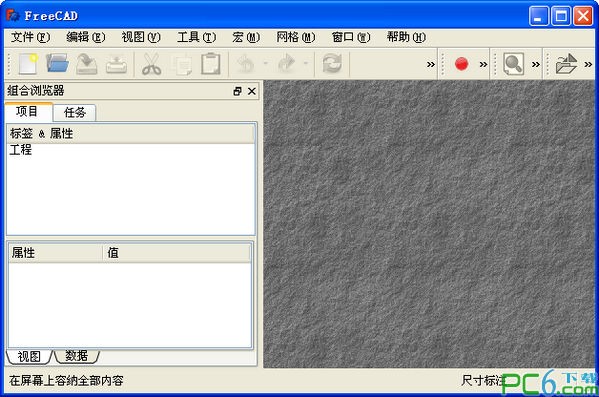Click the Redo arrow icon
This screenshot has width=599, height=397.
point(287,64)
